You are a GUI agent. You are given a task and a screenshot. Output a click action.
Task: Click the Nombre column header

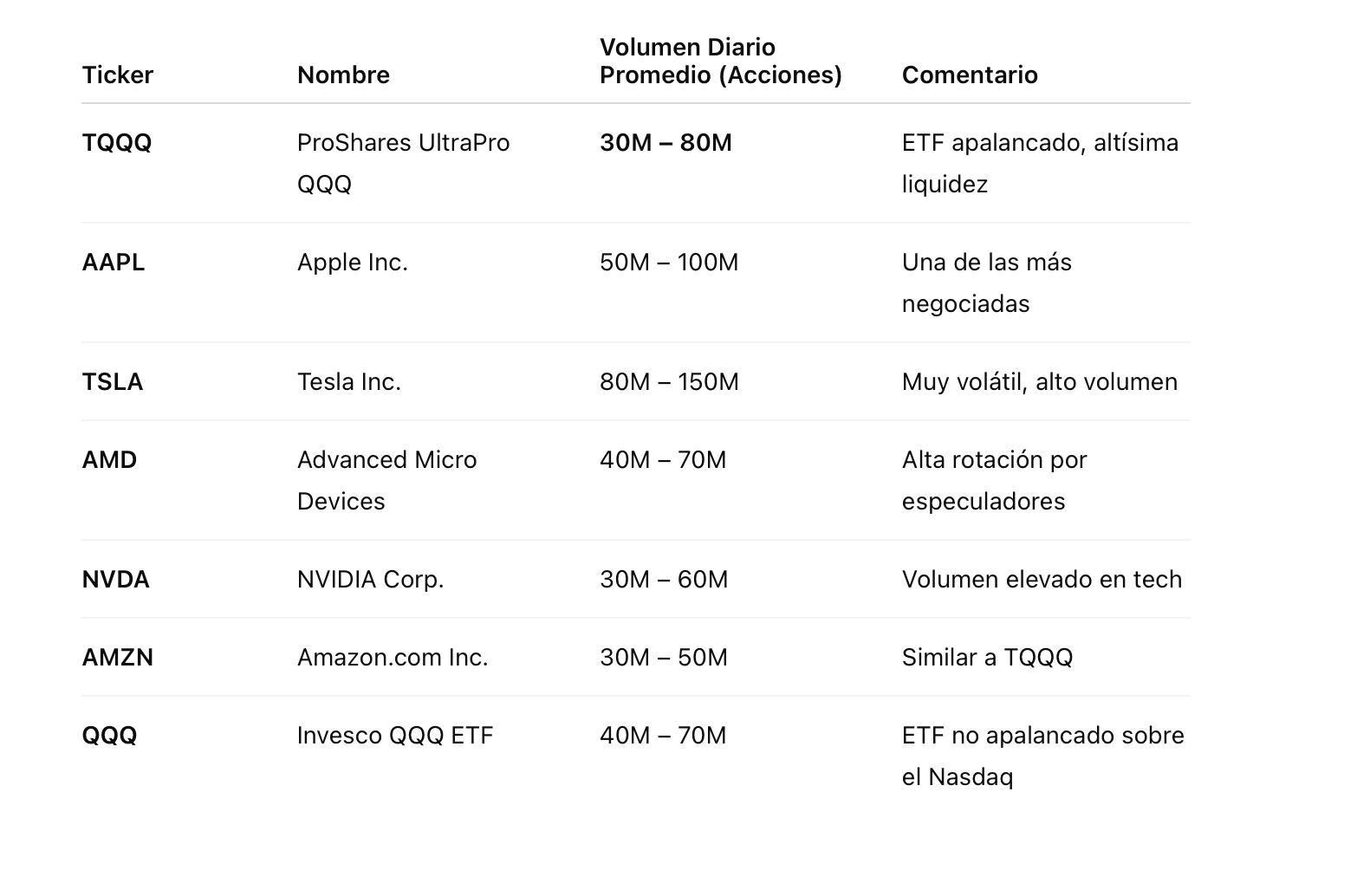click(343, 75)
